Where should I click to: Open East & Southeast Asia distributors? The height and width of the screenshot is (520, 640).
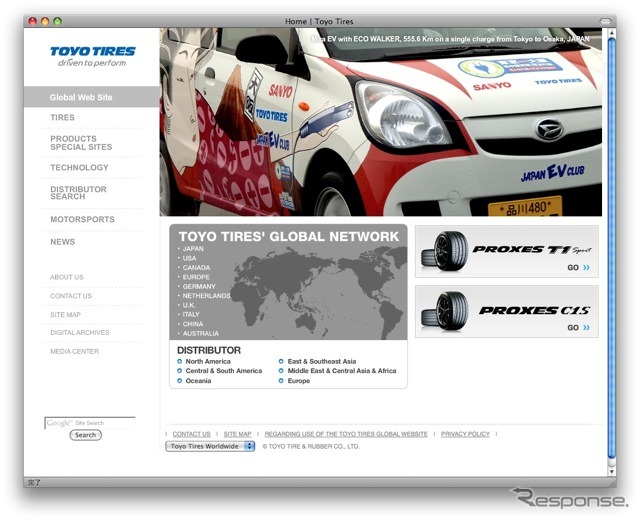coord(322,361)
